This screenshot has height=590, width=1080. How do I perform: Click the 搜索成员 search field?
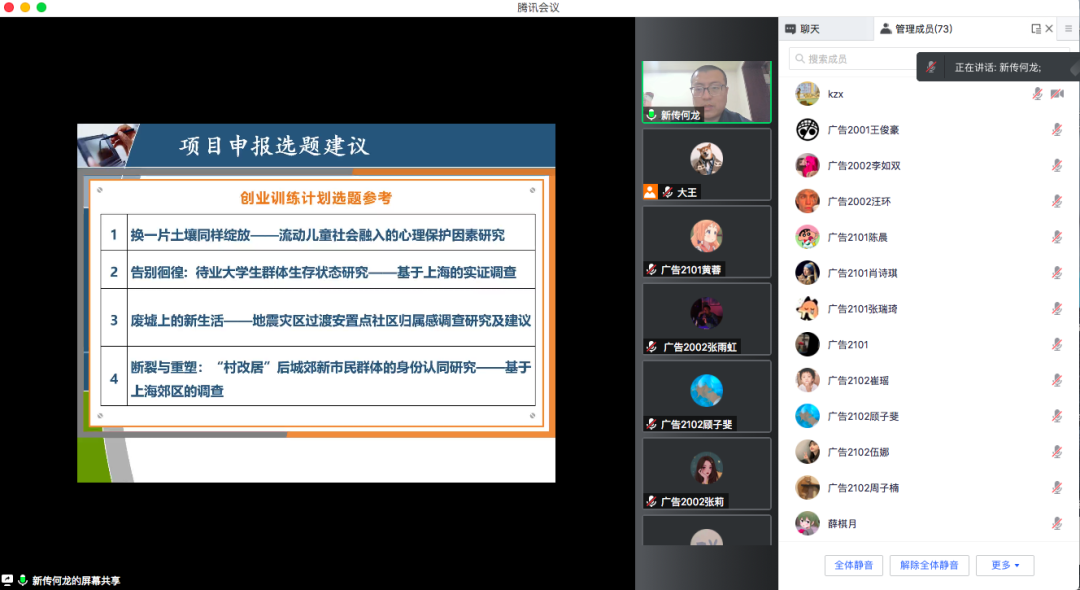pyautogui.click(x=850, y=59)
